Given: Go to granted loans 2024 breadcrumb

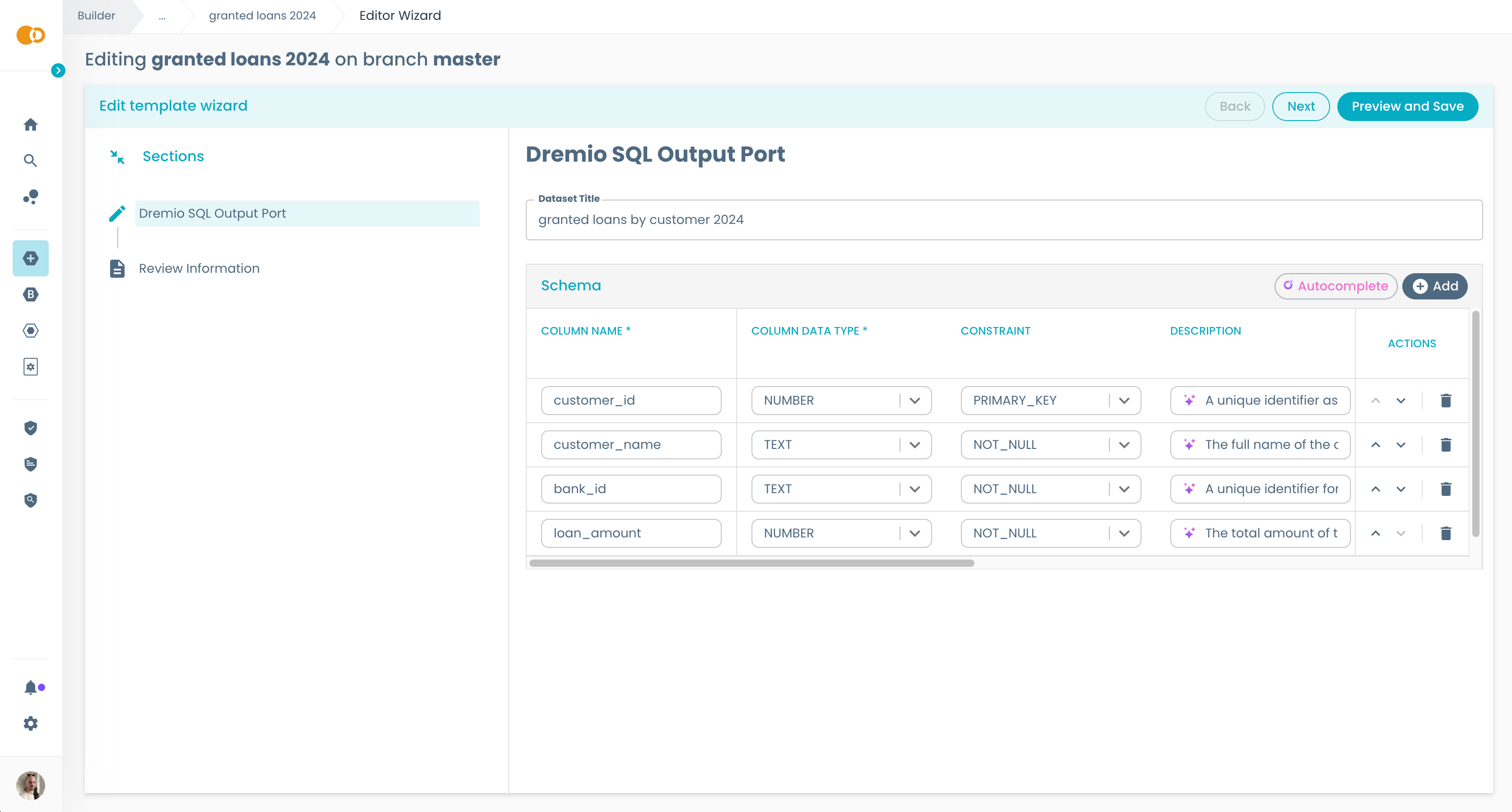Looking at the screenshot, I should [x=262, y=16].
